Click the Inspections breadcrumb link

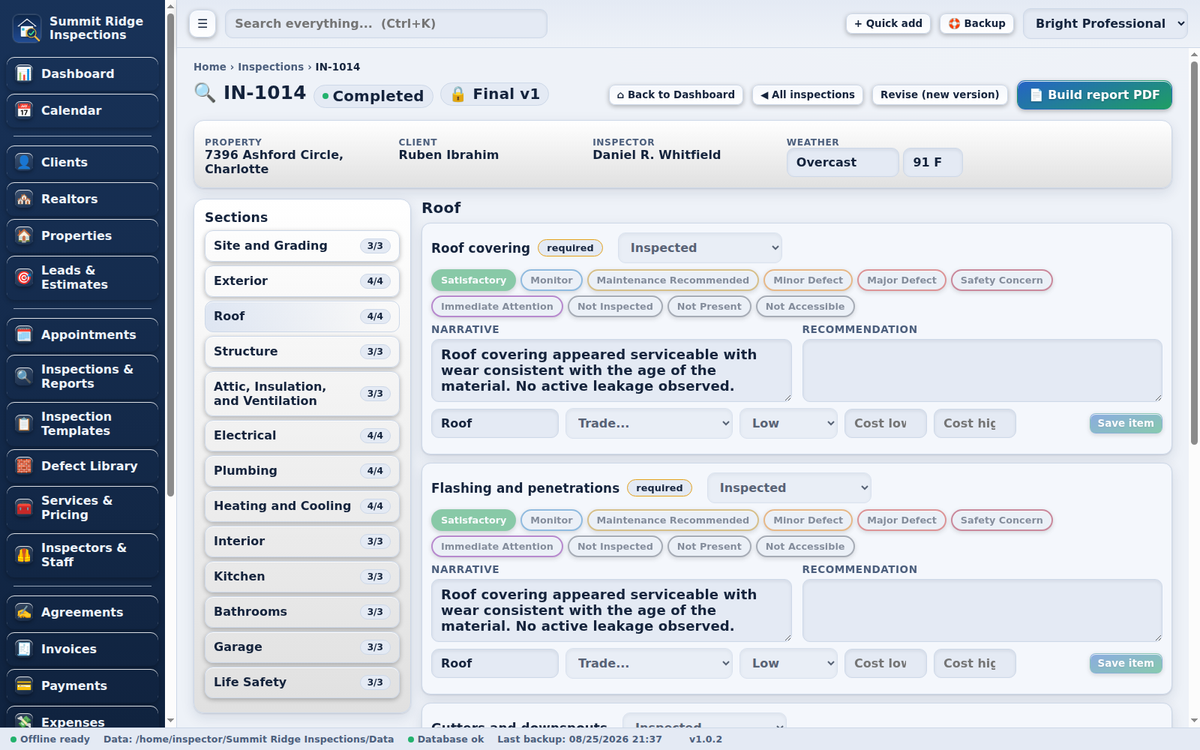(271, 67)
